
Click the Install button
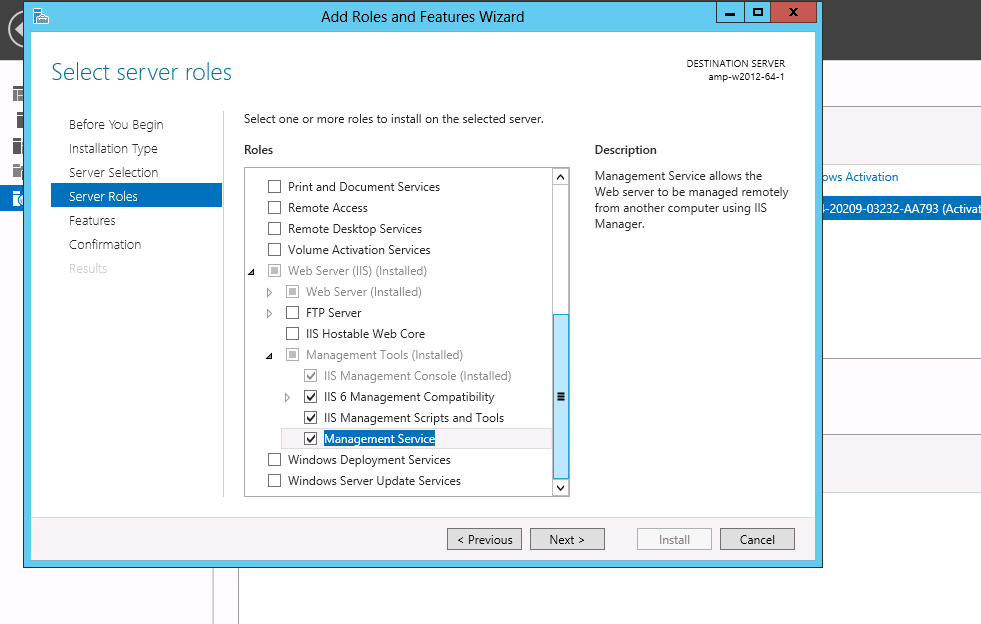[674, 540]
